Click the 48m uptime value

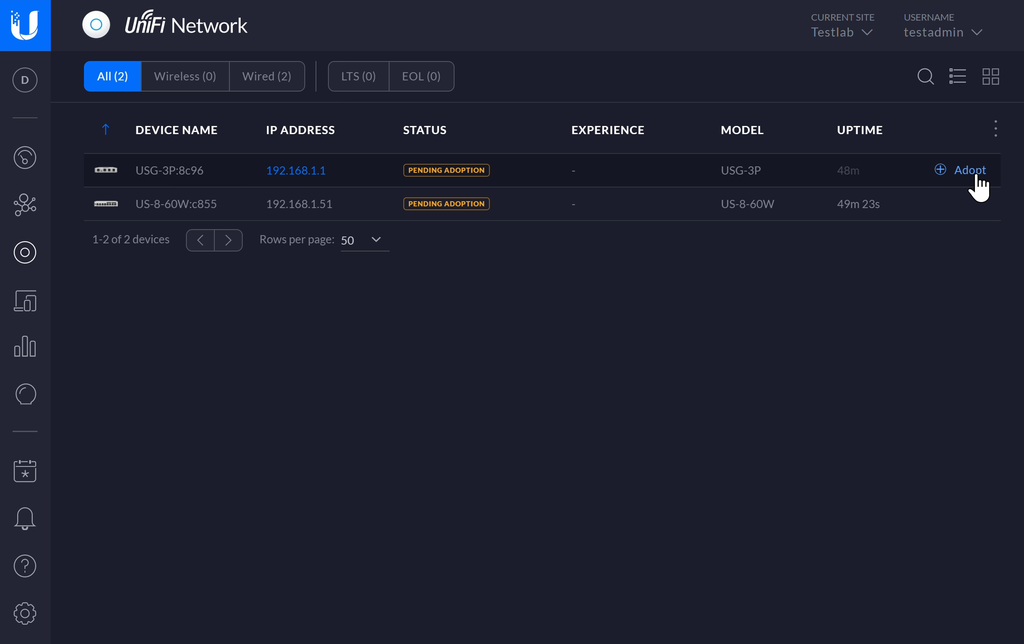coord(848,170)
